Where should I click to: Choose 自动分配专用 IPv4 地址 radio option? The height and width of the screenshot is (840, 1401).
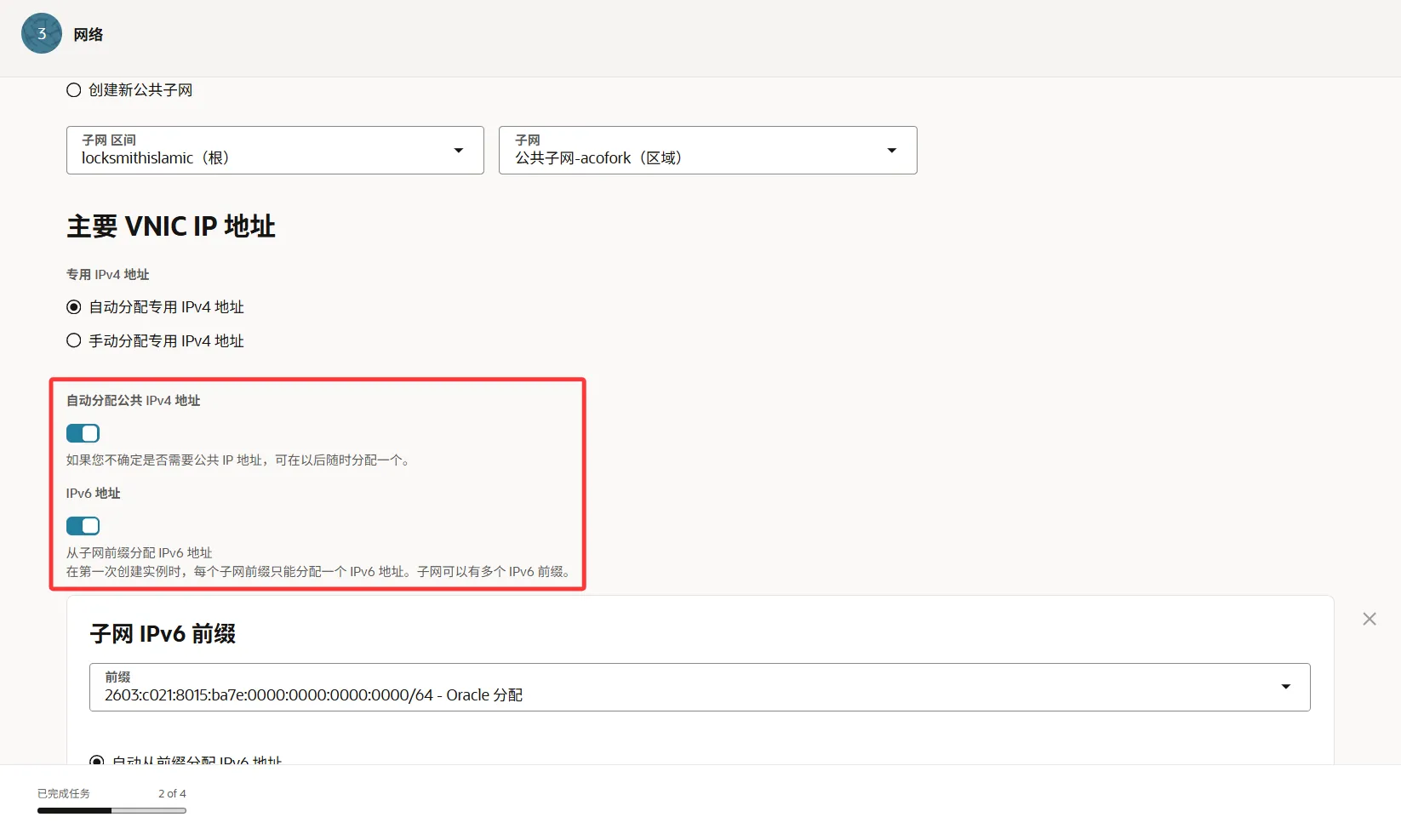pyautogui.click(x=74, y=307)
